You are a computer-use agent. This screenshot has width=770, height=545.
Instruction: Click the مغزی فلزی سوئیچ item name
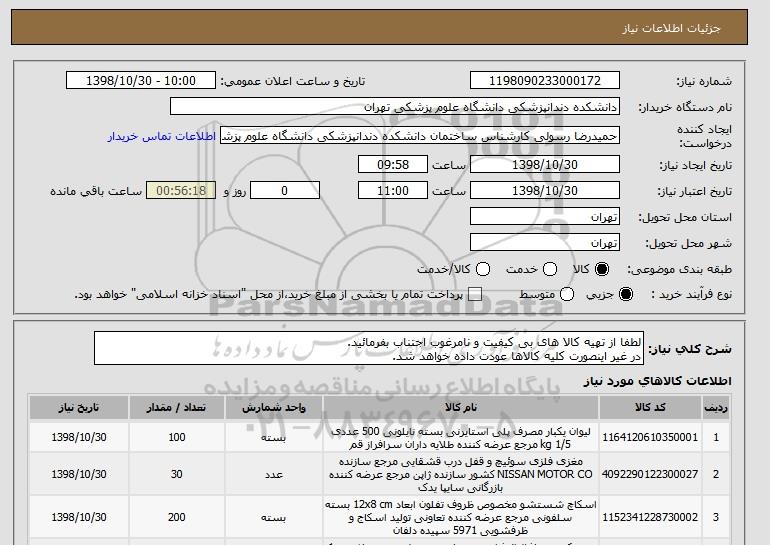[461, 474]
